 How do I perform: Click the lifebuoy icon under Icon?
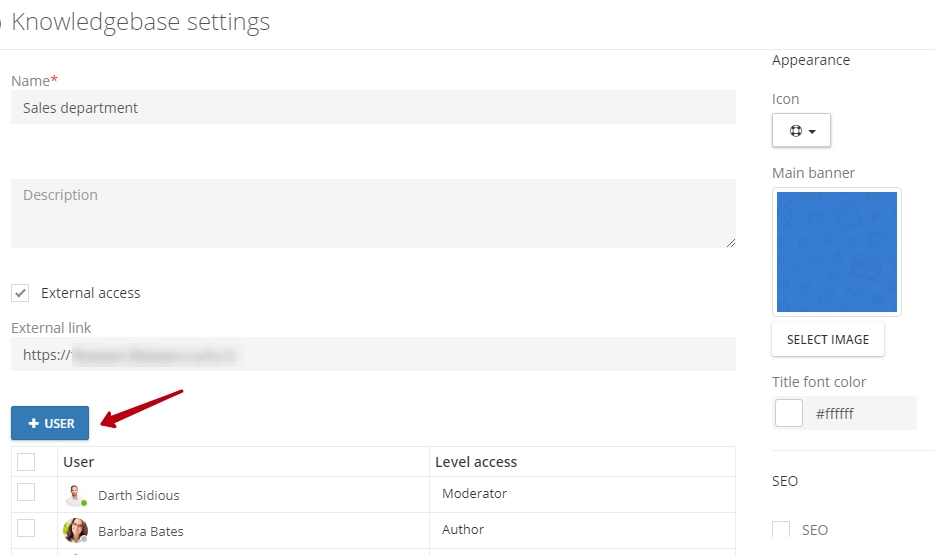[x=795, y=131]
